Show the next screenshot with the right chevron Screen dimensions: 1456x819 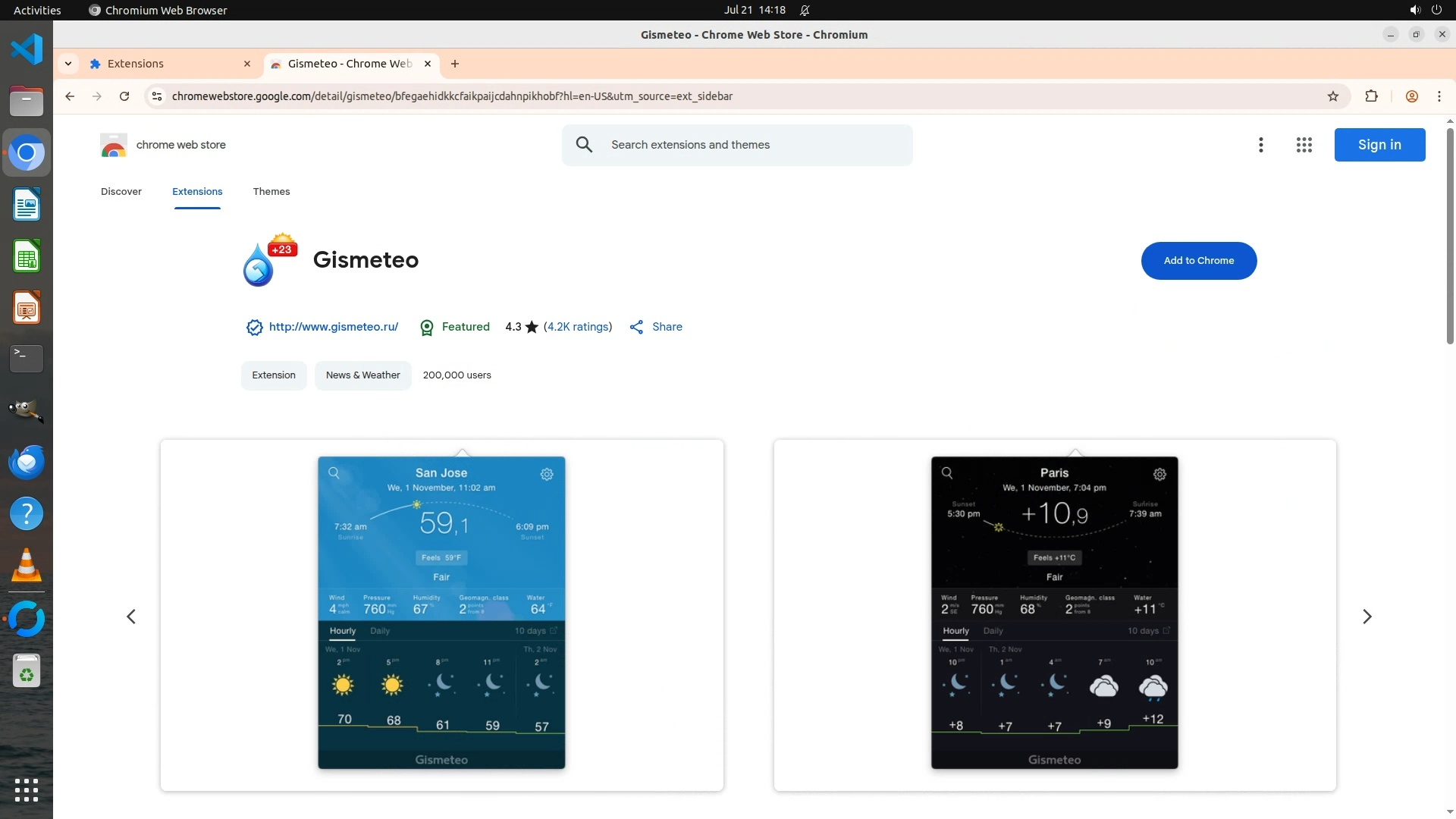click(x=1367, y=617)
